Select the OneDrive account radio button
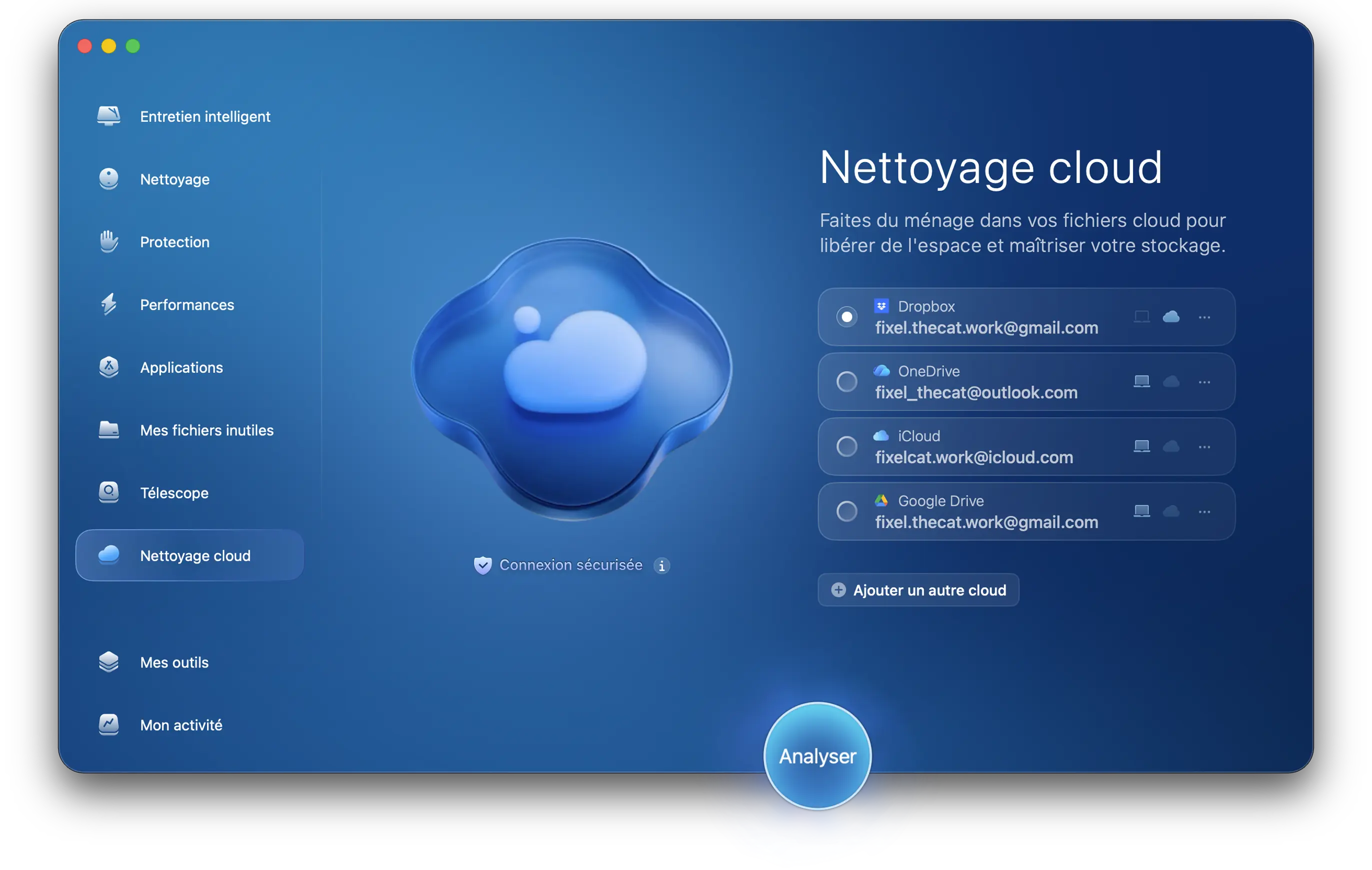 tap(846, 381)
